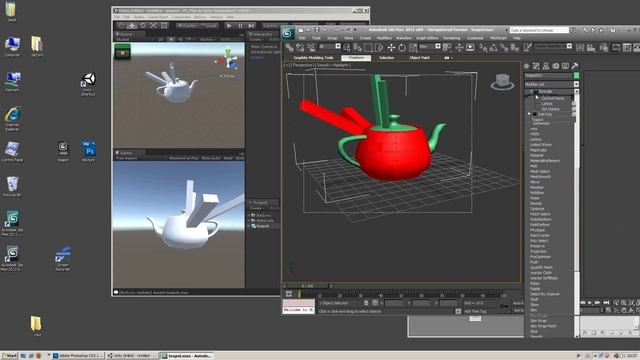Click the Rectangular Selection Region icon
This screenshot has height=360, width=640.
tap(369, 48)
